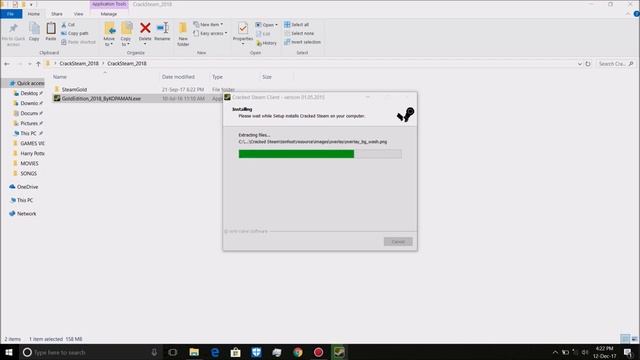Image resolution: width=640 pixels, height=360 pixels.
Task: Switch to the Manage ribbon tab
Action: point(109,14)
